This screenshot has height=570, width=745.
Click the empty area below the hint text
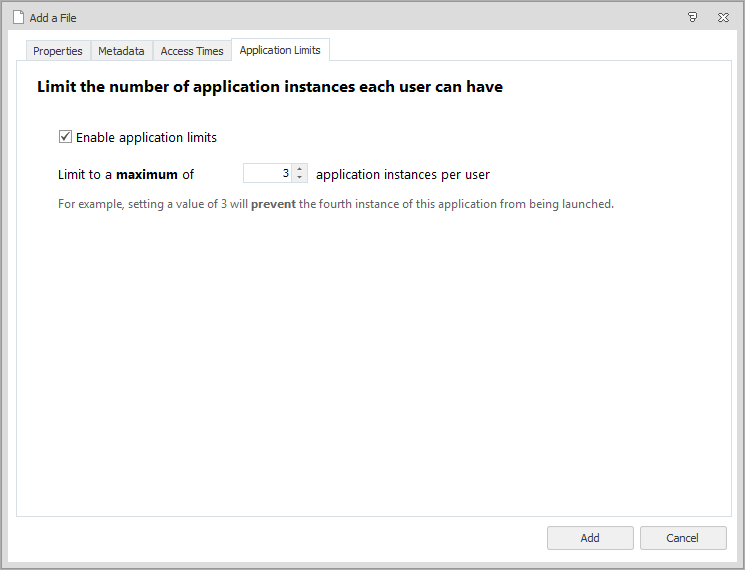coord(372,360)
